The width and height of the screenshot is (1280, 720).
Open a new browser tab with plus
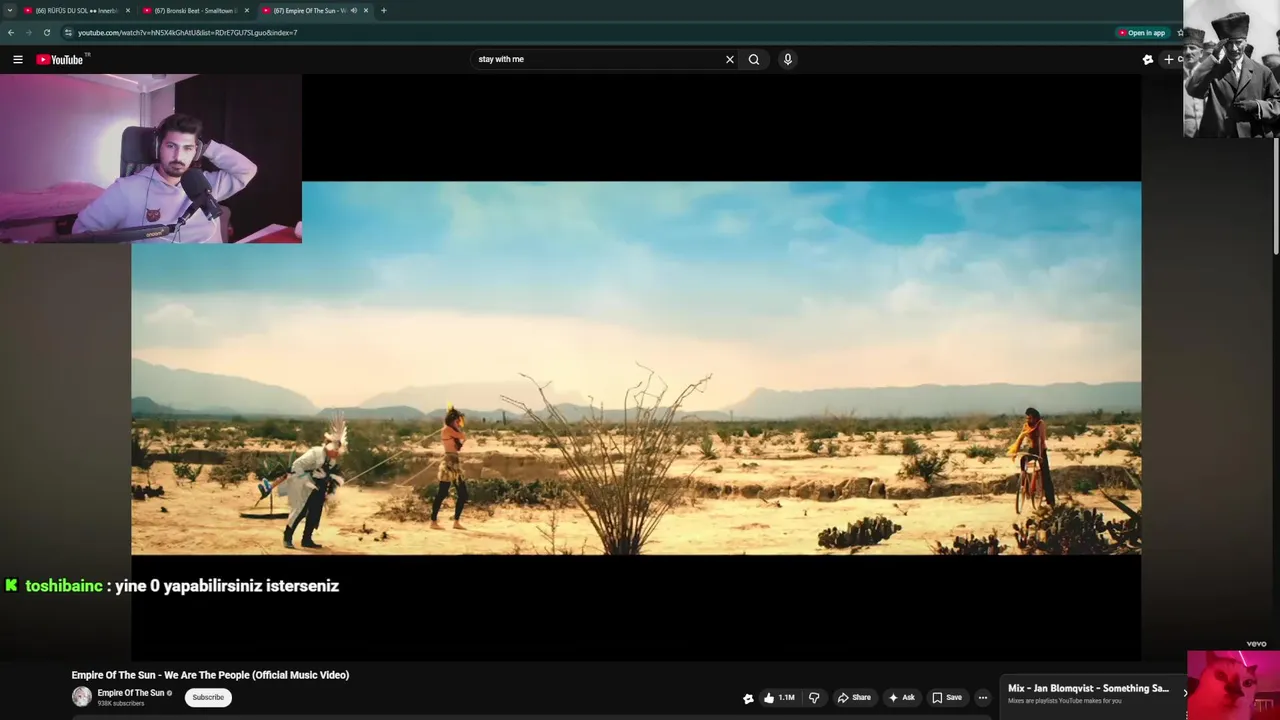pyautogui.click(x=384, y=10)
